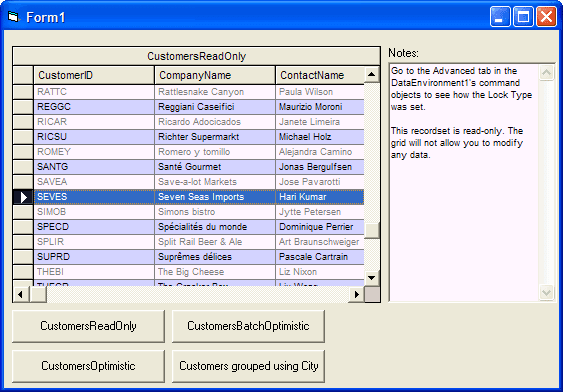The image size is (563, 392).
Task: Click the grid horizontal scrollbar left arrow
Action: tap(20, 294)
